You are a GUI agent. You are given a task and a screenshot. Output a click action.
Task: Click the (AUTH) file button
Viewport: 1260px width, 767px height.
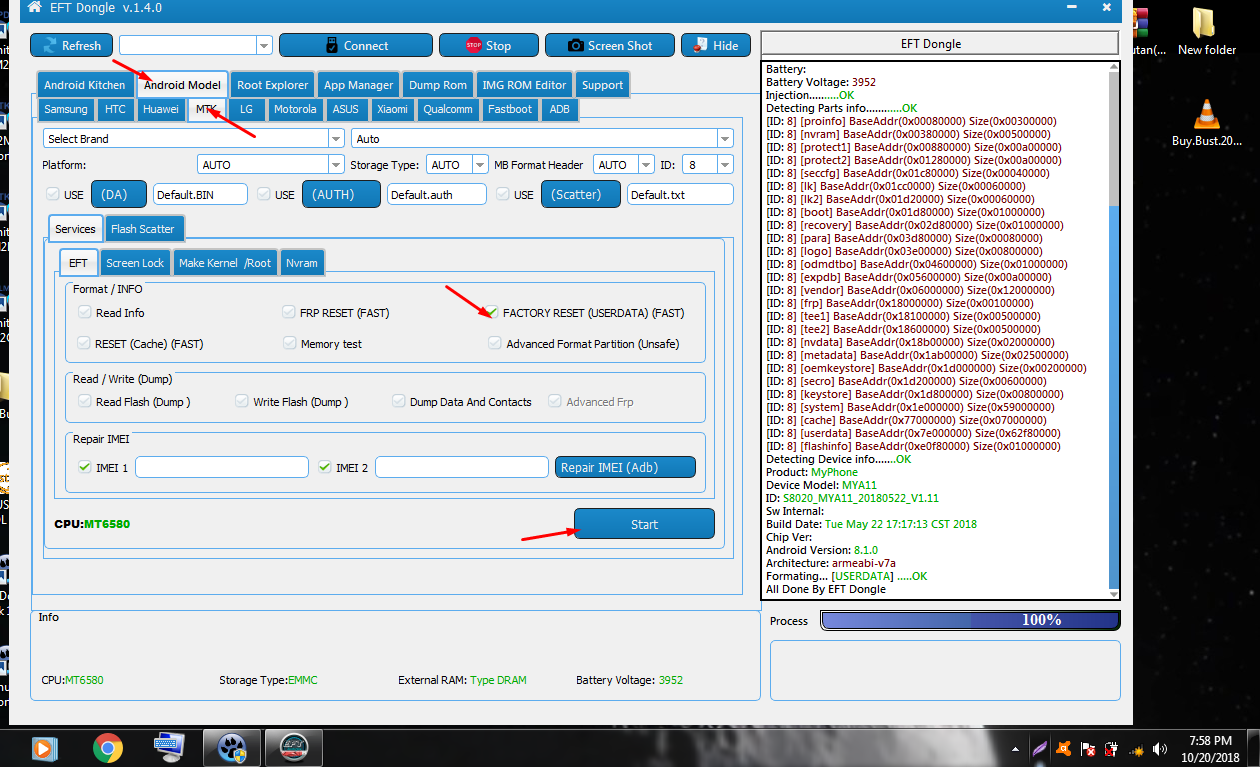[x=341, y=194]
